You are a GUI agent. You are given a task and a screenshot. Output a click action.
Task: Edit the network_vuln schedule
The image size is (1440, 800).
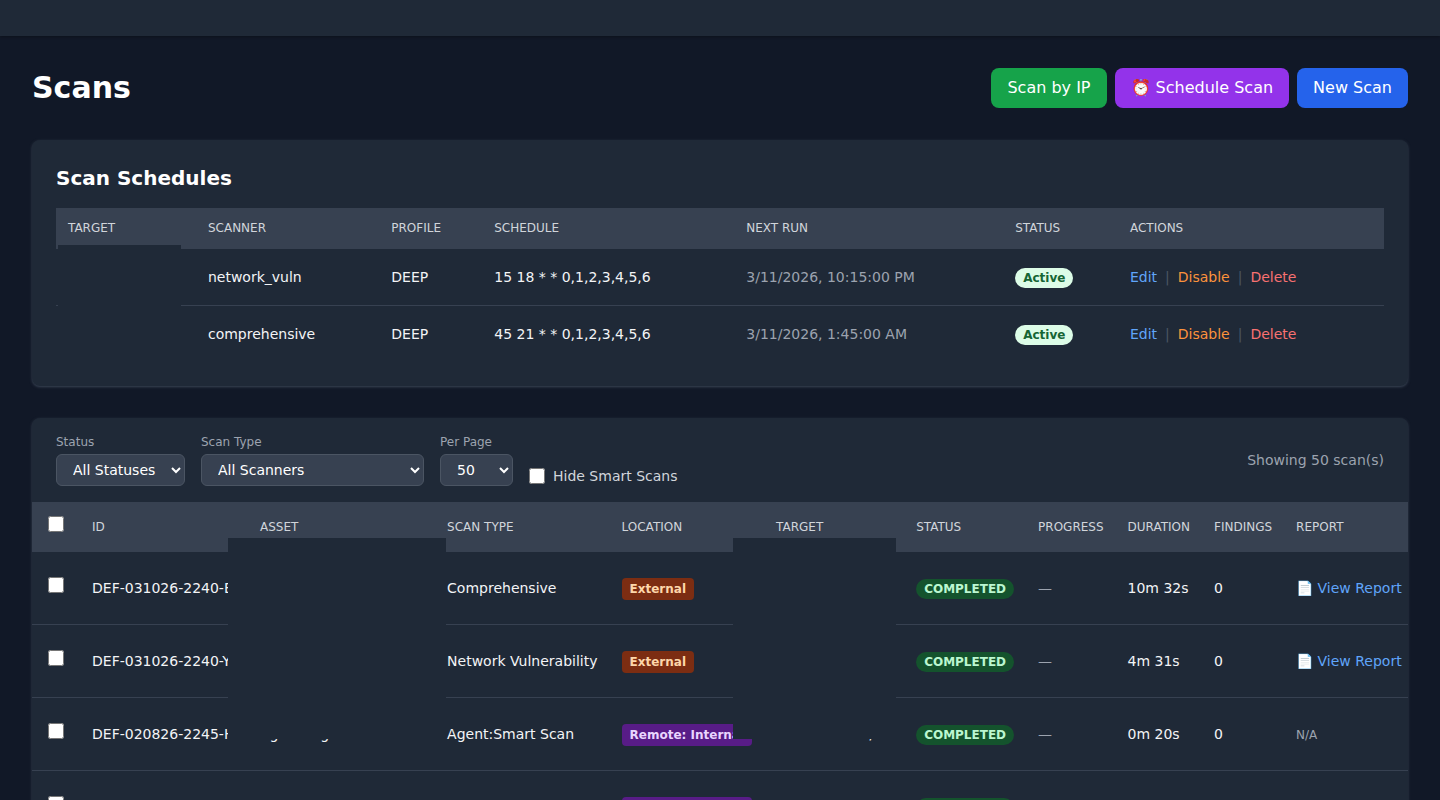[x=1143, y=277]
